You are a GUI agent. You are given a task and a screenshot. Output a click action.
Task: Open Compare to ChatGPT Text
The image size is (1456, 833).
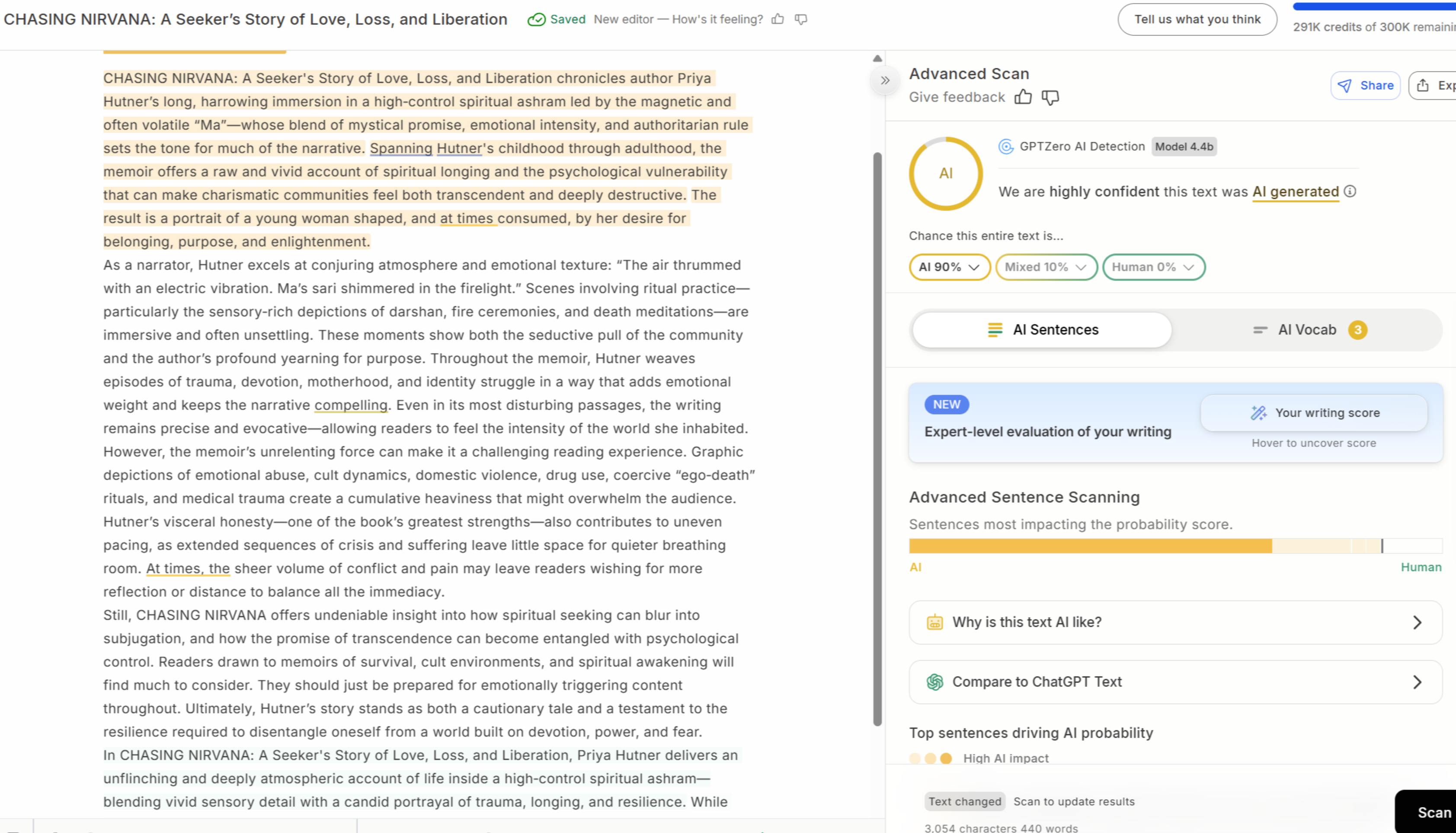click(1175, 682)
